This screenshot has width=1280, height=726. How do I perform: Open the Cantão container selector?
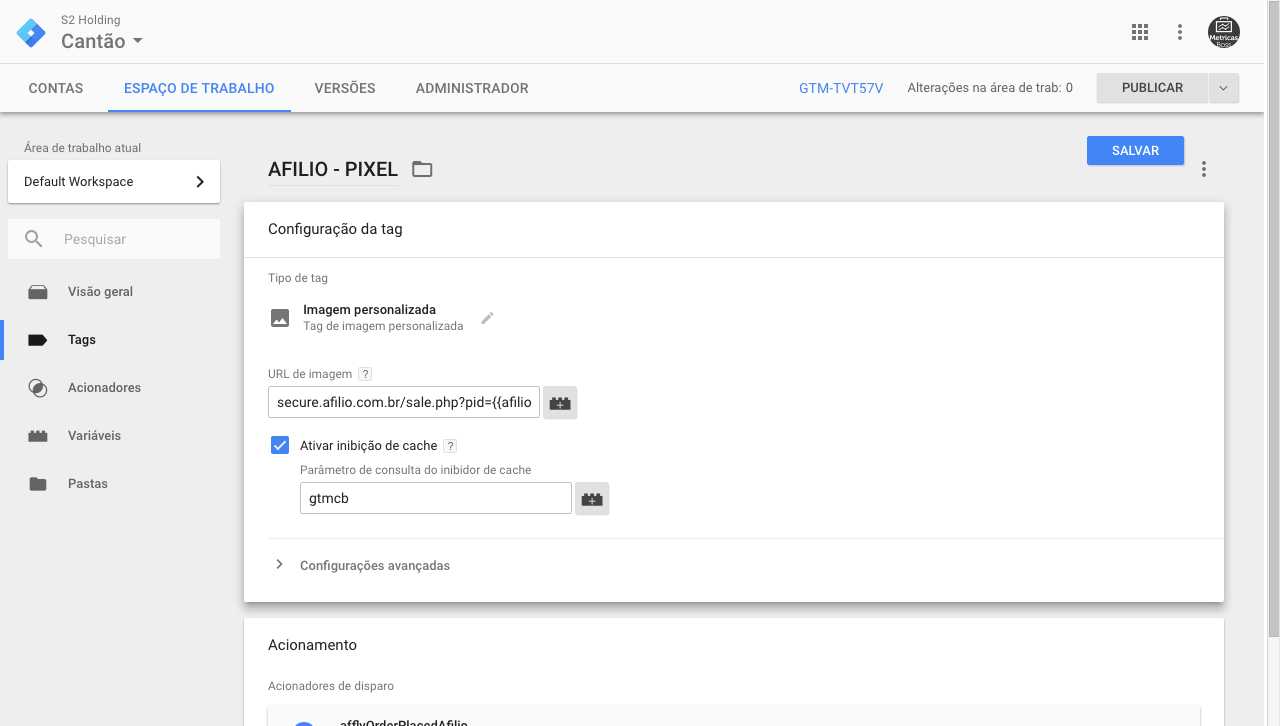102,41
